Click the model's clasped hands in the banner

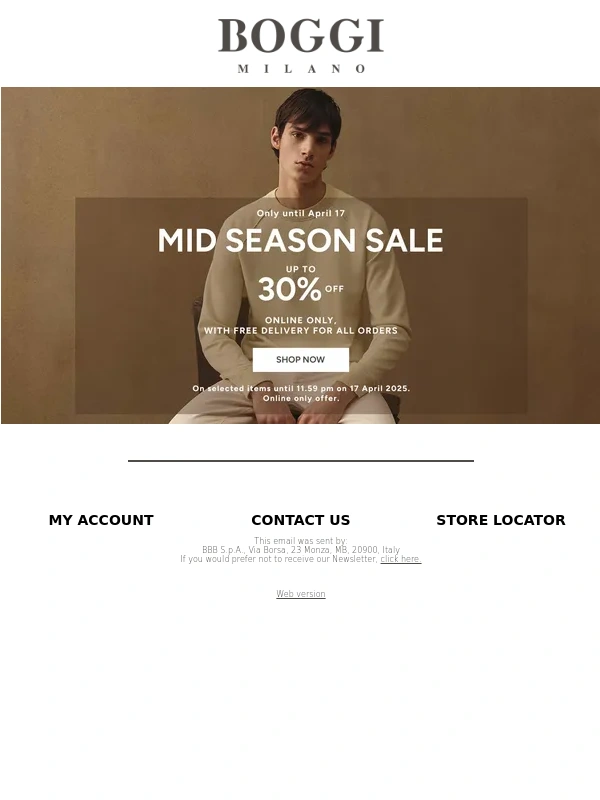[x=301, y=411]
